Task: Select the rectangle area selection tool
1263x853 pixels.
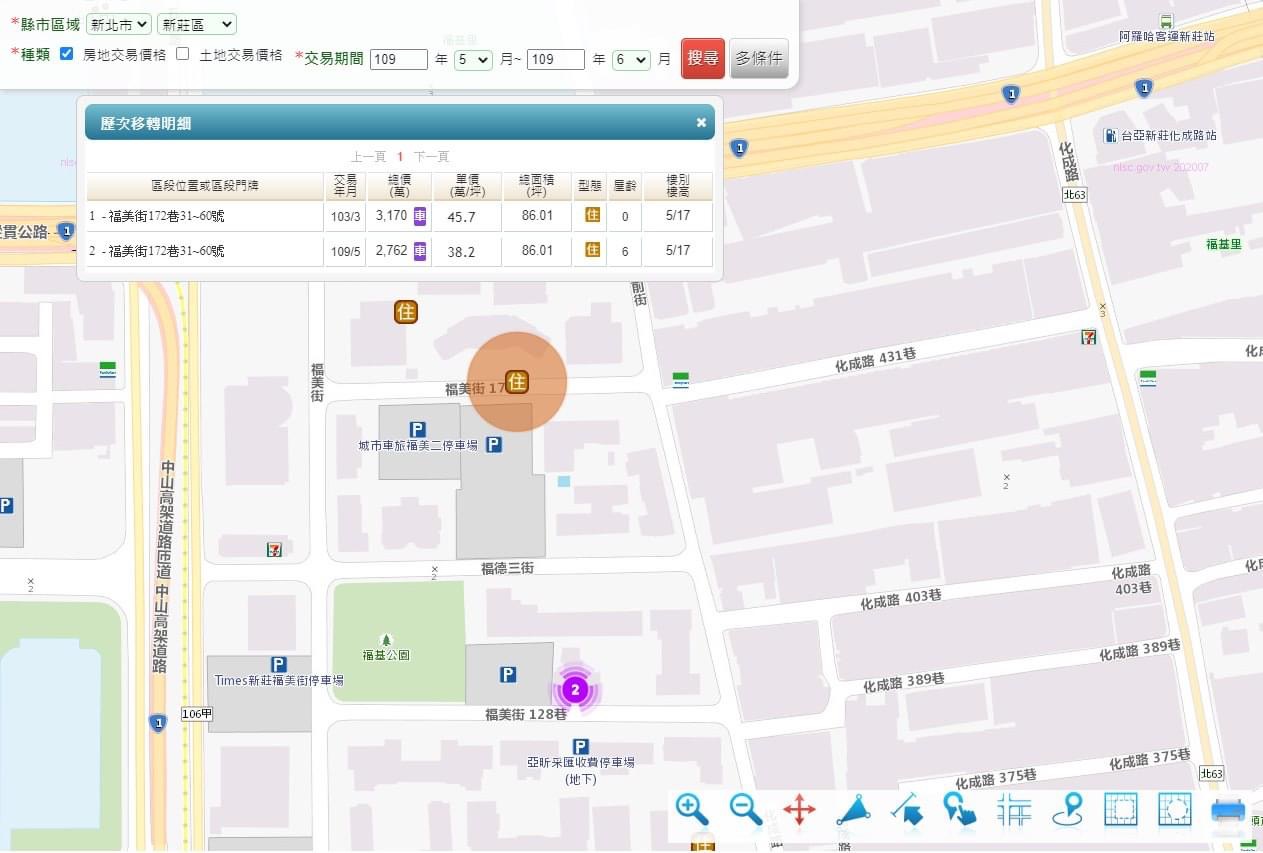Action: (1121, 809)
